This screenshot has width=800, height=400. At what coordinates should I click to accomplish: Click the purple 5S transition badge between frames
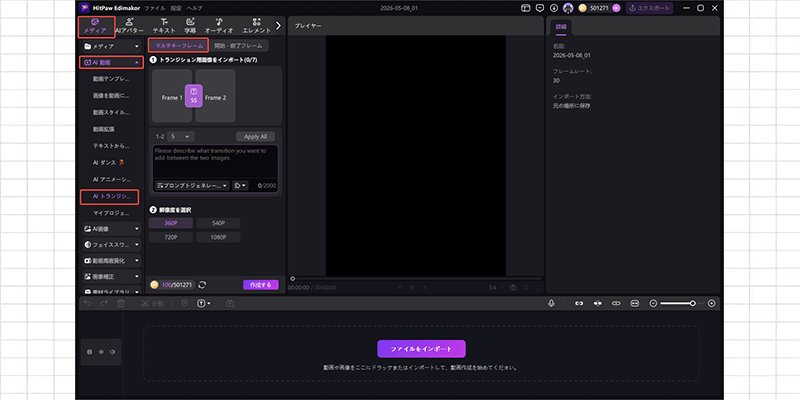[x=194, y=96]
